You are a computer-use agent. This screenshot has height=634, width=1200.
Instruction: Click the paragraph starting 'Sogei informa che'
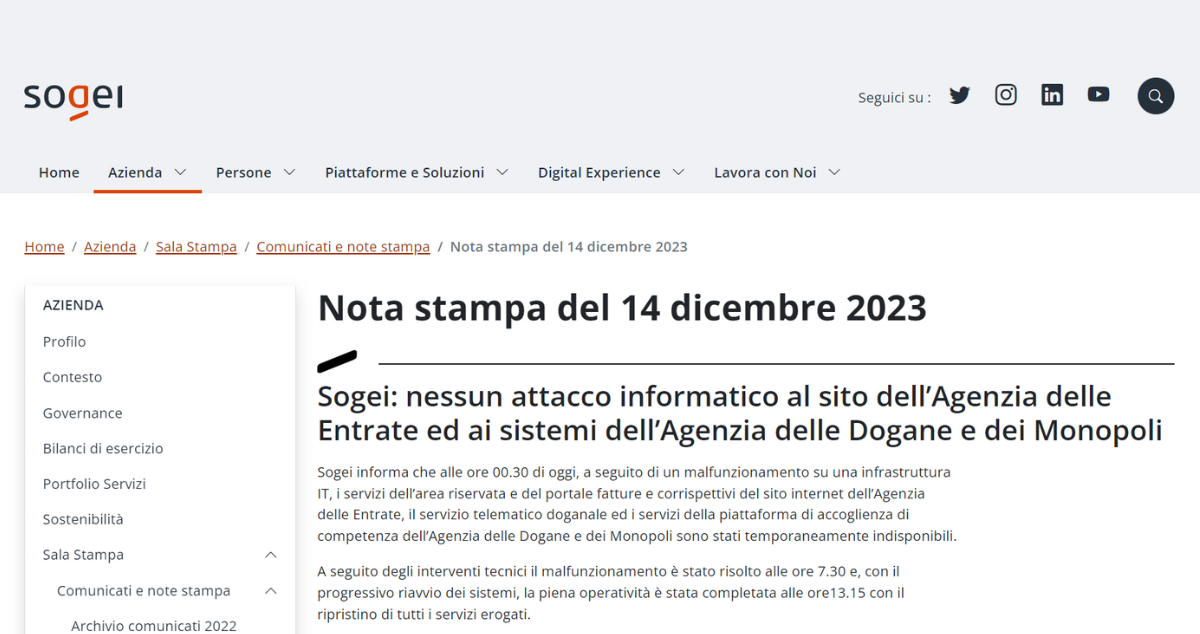tap(637, 504)
